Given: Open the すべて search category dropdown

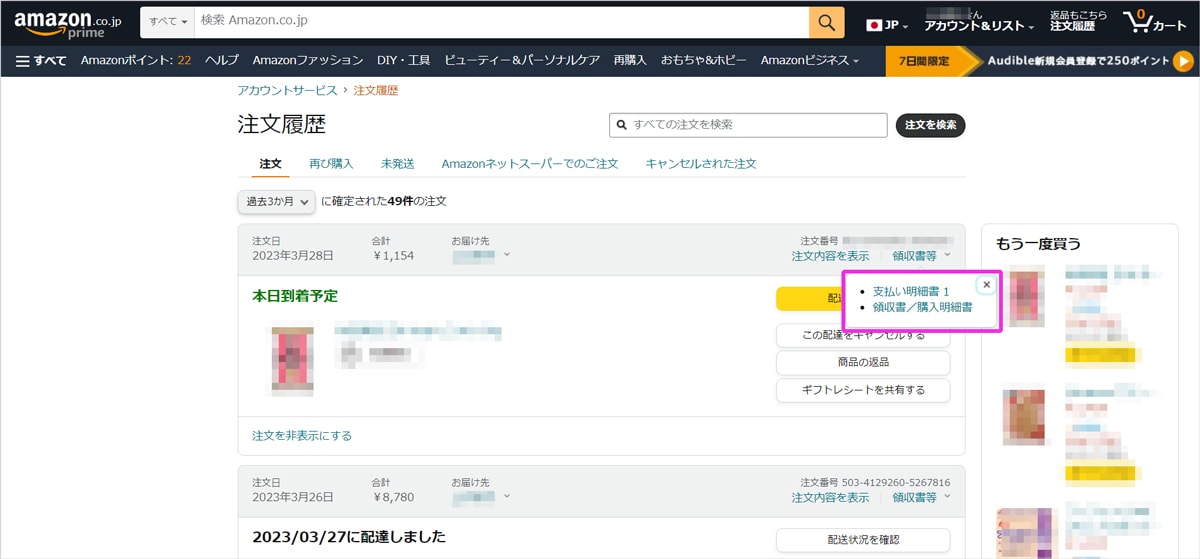Looking at the screenshot, I should click(x=168, y=22).
